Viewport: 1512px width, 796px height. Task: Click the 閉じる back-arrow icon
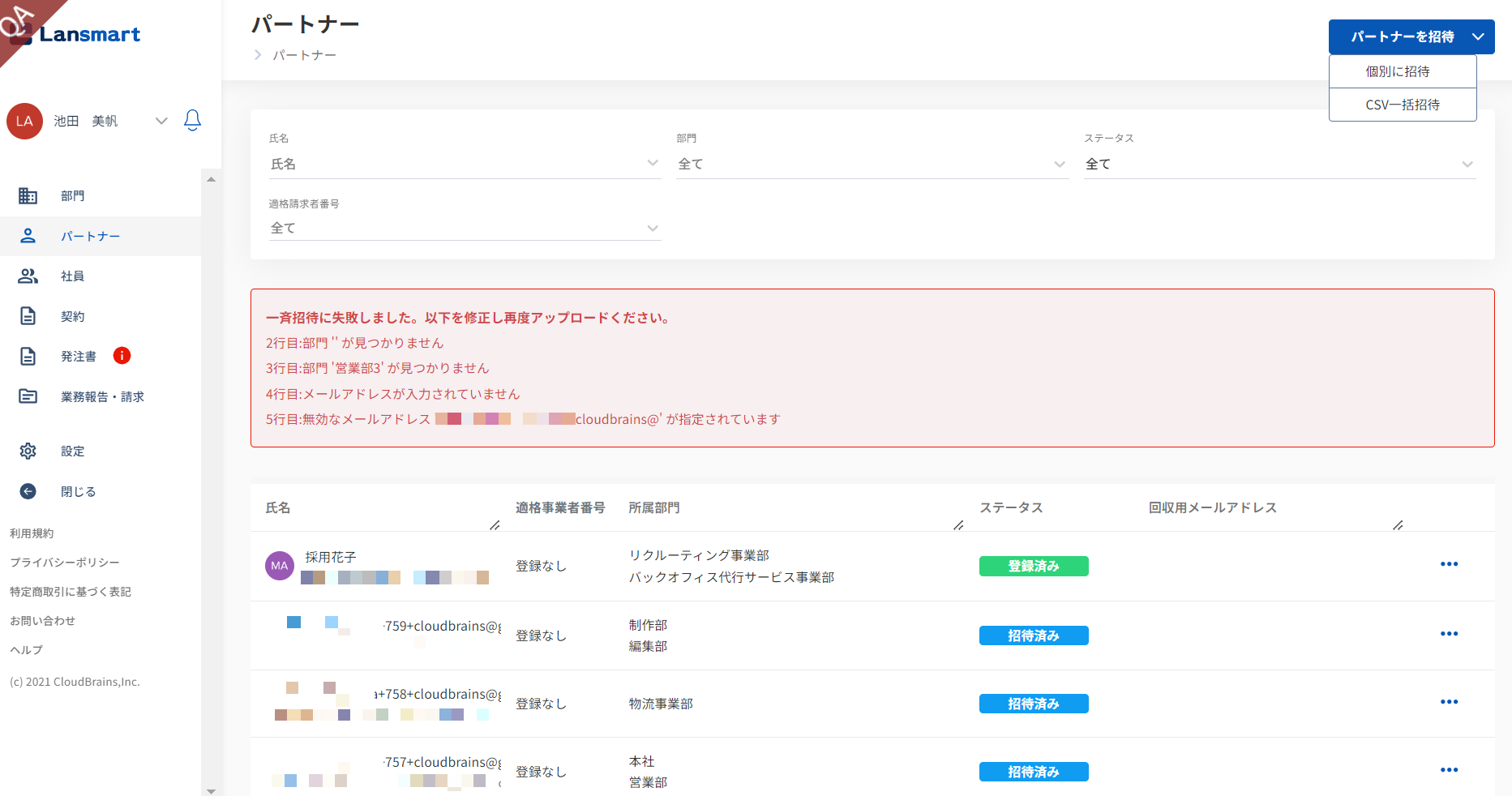(28, 491)
